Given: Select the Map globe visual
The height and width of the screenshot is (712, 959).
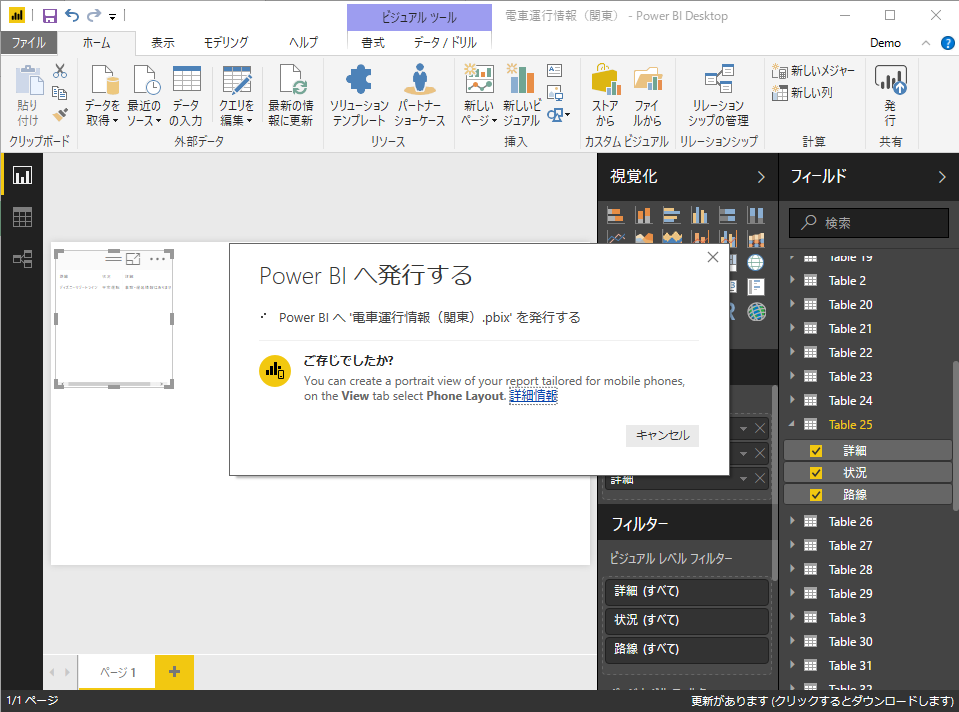Looking at the screenshot, I should [x=756, y=262].
